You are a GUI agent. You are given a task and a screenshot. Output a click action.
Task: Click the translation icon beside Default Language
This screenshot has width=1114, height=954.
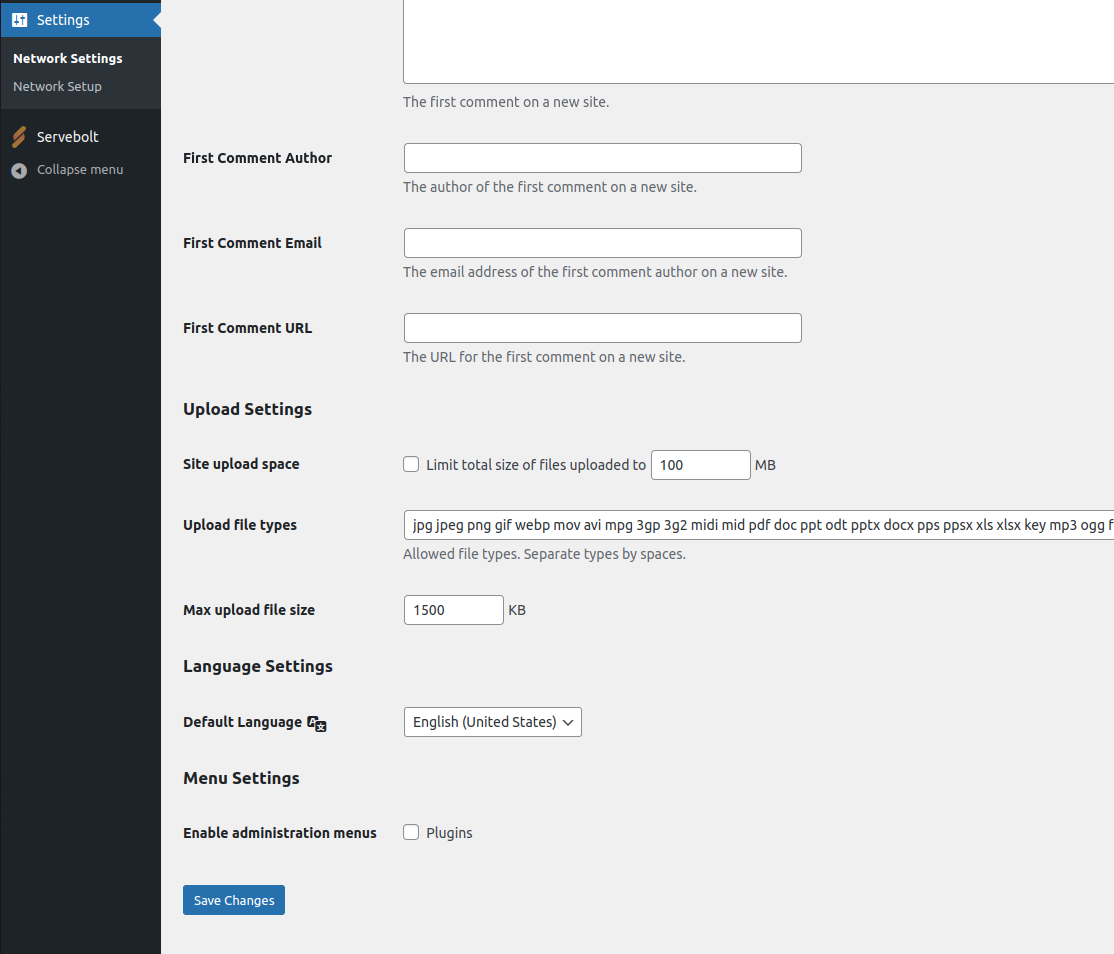pyautogui.click(x=317, y=723)
